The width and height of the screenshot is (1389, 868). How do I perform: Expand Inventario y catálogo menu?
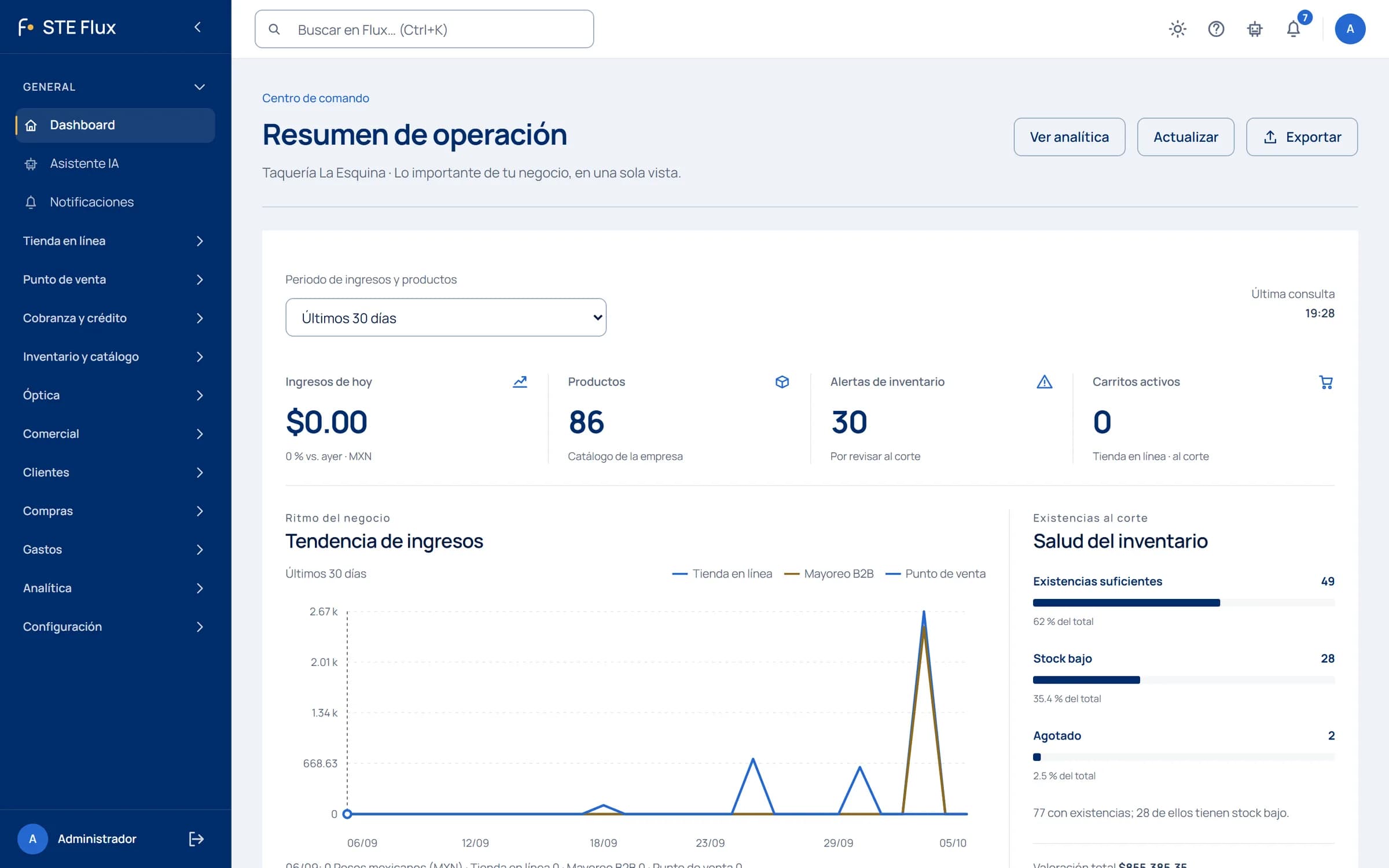pyautogui.click(x=116, y=356)
